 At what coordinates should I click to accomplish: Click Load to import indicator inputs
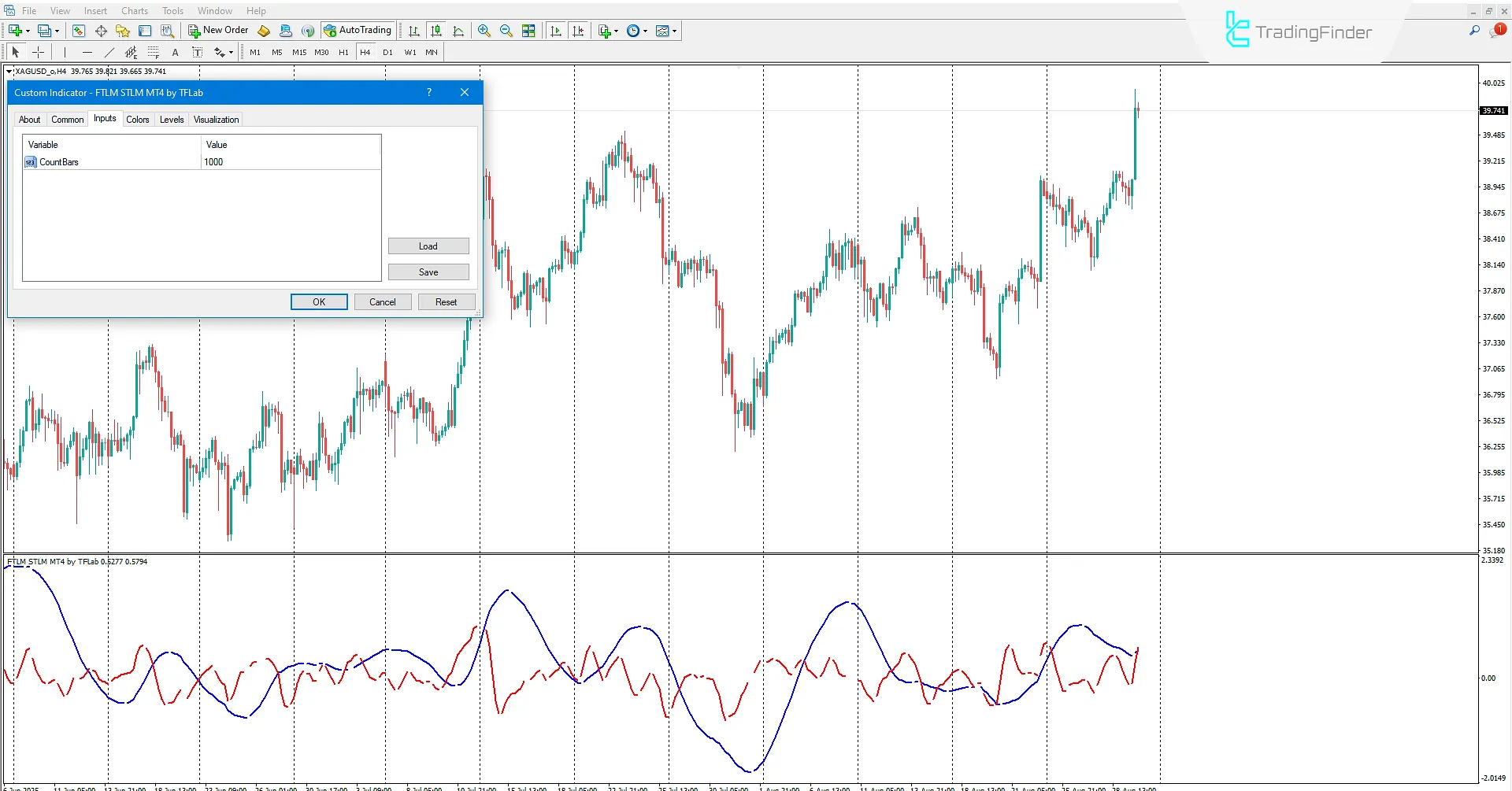tap(428, 246)
